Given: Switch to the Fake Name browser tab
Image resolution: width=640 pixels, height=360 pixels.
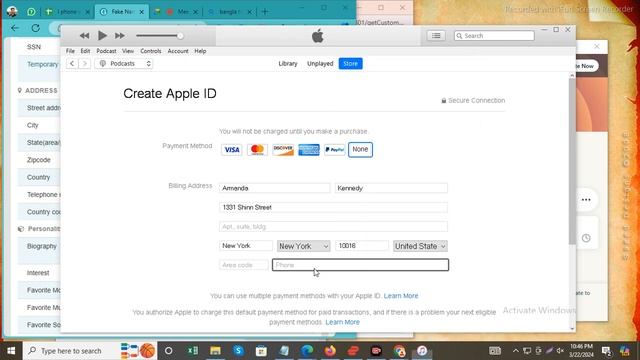Looking at the screenshot, I should tap(121, 12).
